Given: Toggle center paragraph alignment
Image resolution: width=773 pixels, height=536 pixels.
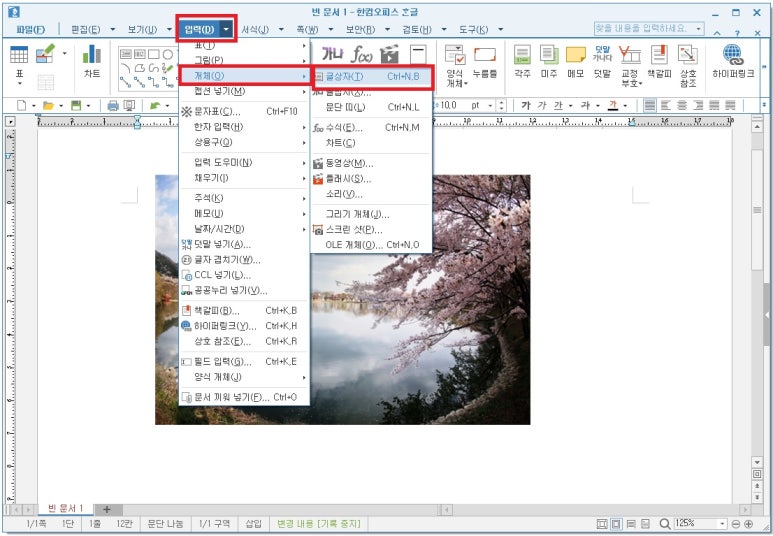Looking at the screenshot, I should coord(682,106).
